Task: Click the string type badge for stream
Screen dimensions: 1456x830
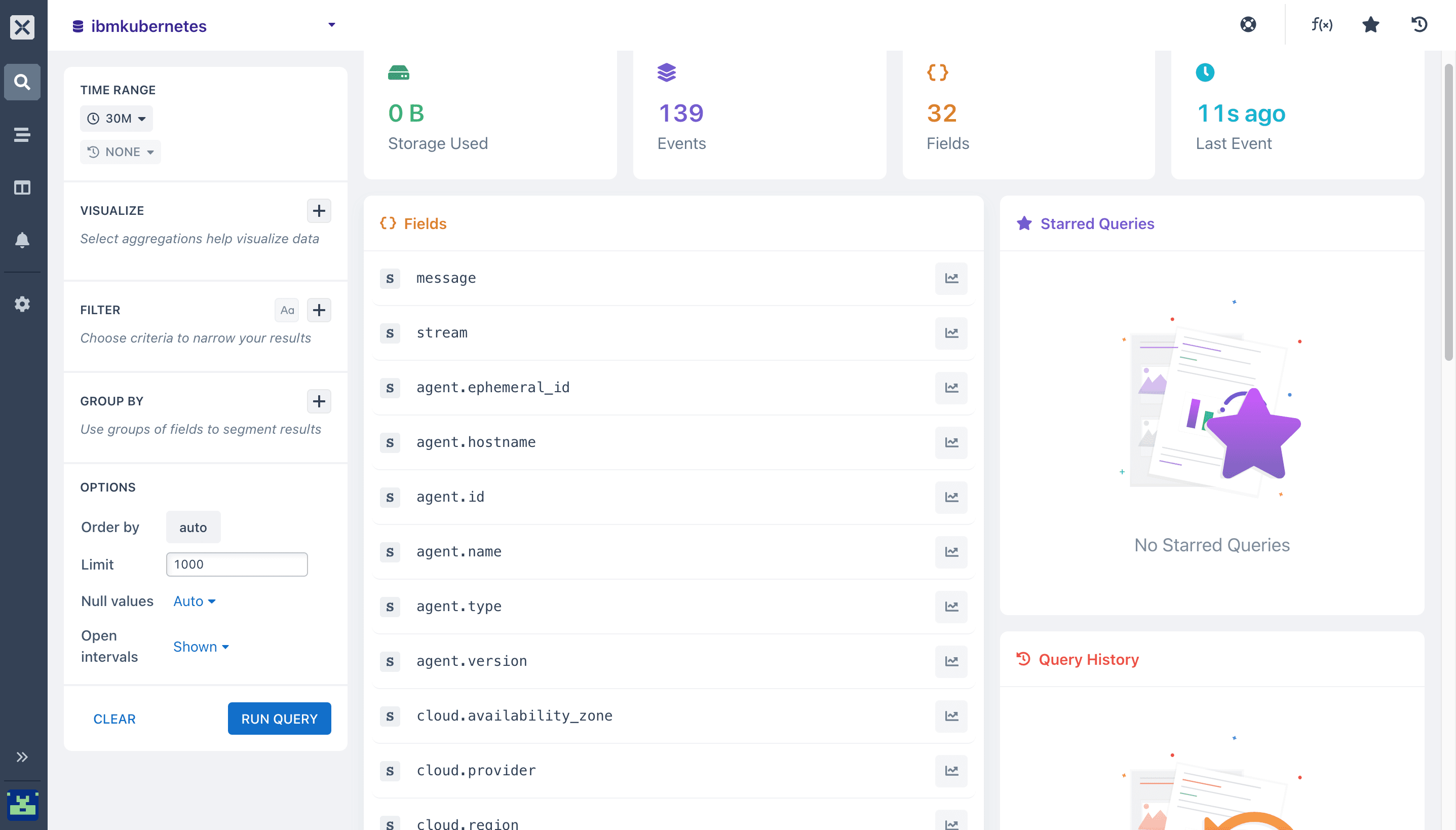Action: 390,333
